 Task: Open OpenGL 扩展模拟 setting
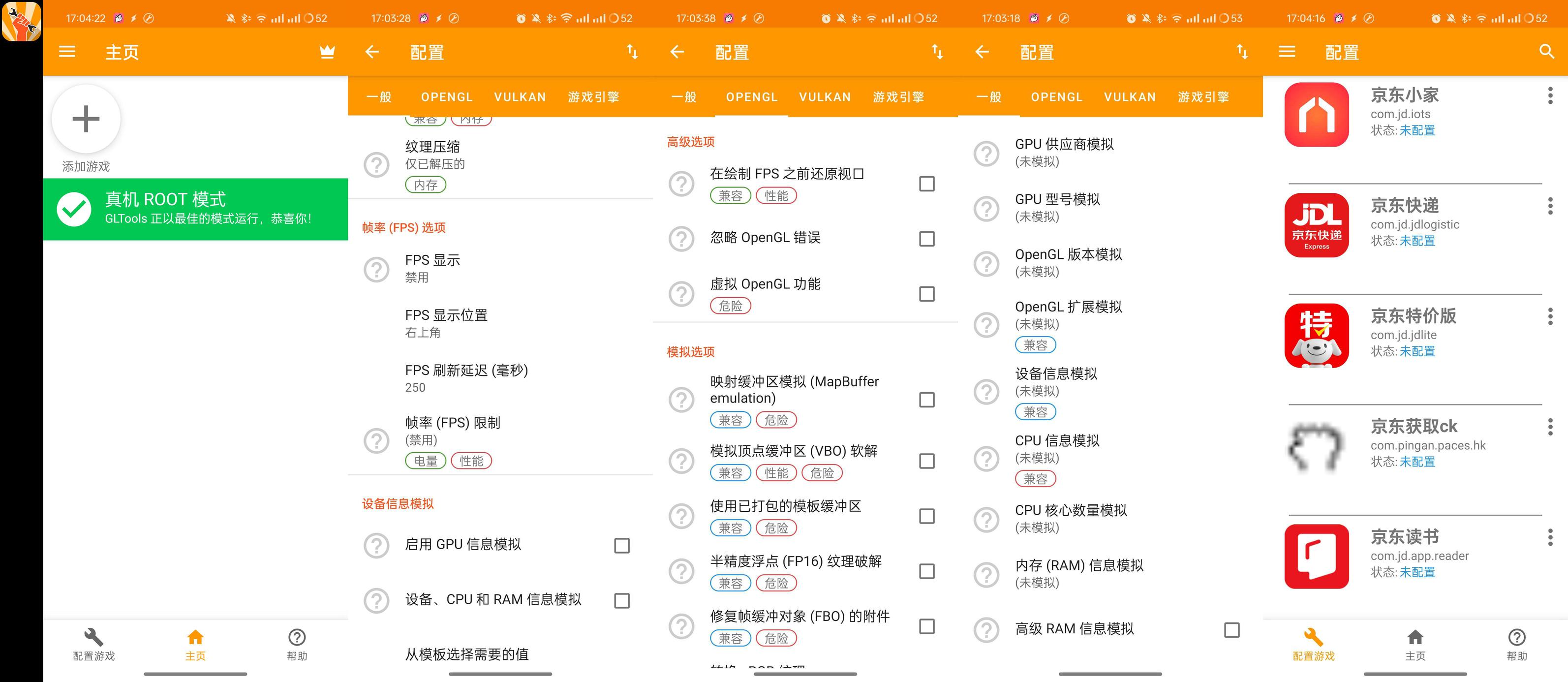(x=1110, y=325)
